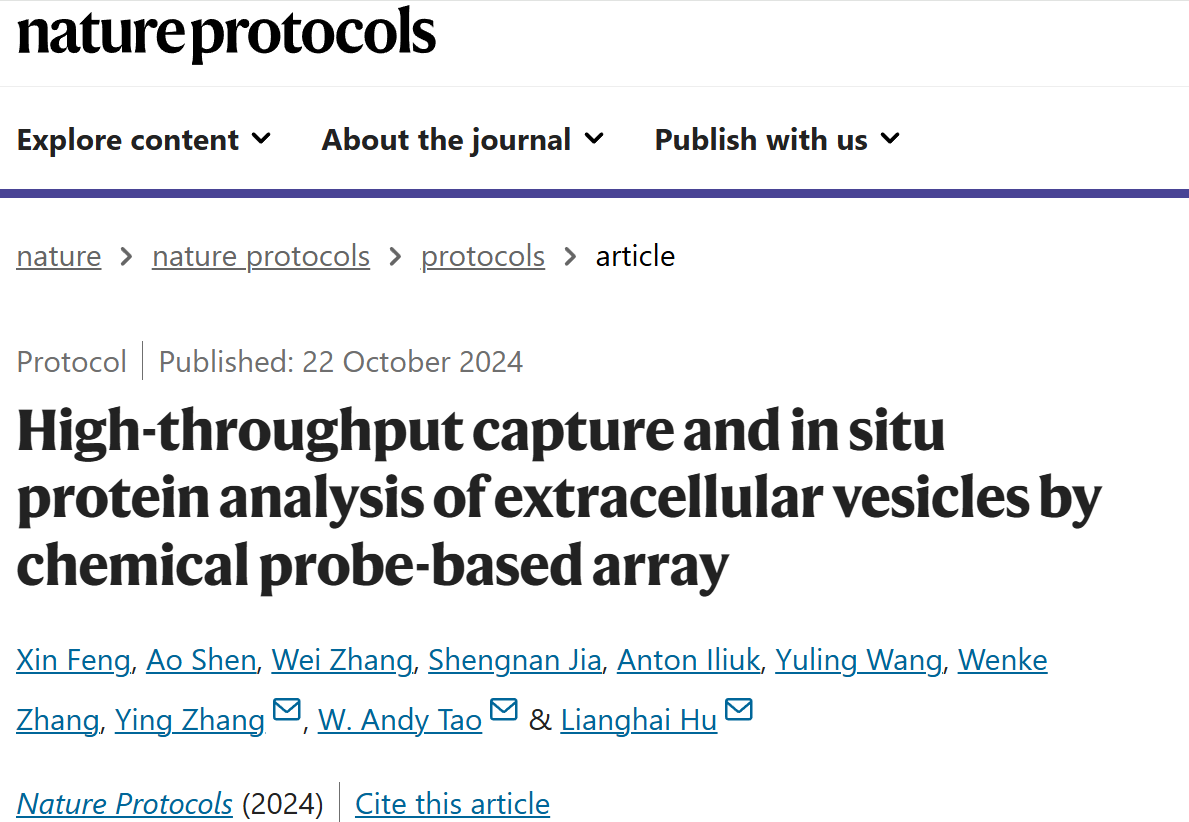Click email icon next to Ying Zhang
The image size is (1189, 822).
[x=287, y=710]
